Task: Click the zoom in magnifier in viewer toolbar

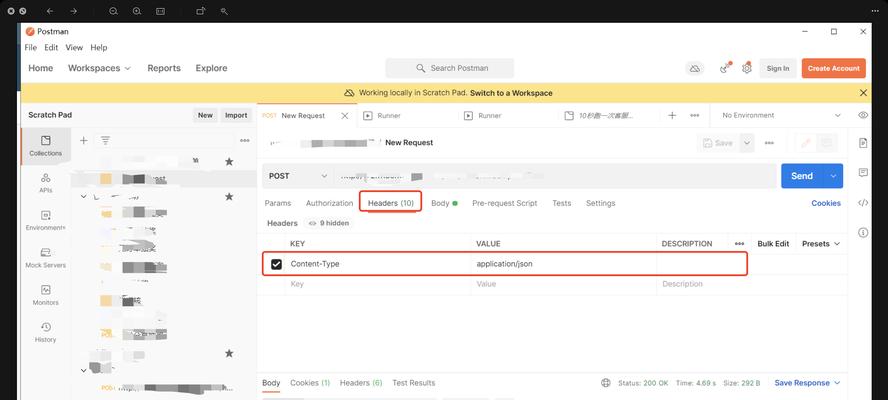Action: coord(136,11)
